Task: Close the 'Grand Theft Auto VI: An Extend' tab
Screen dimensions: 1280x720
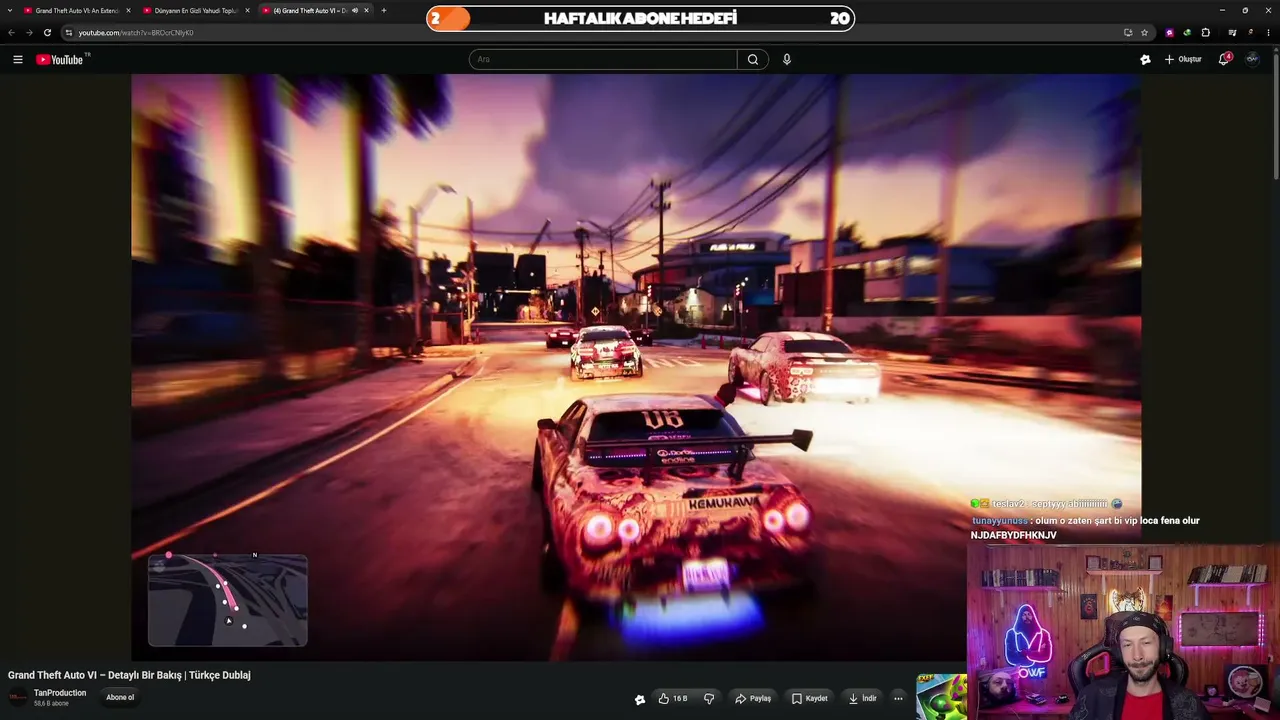Action: (x=128, y=11)
